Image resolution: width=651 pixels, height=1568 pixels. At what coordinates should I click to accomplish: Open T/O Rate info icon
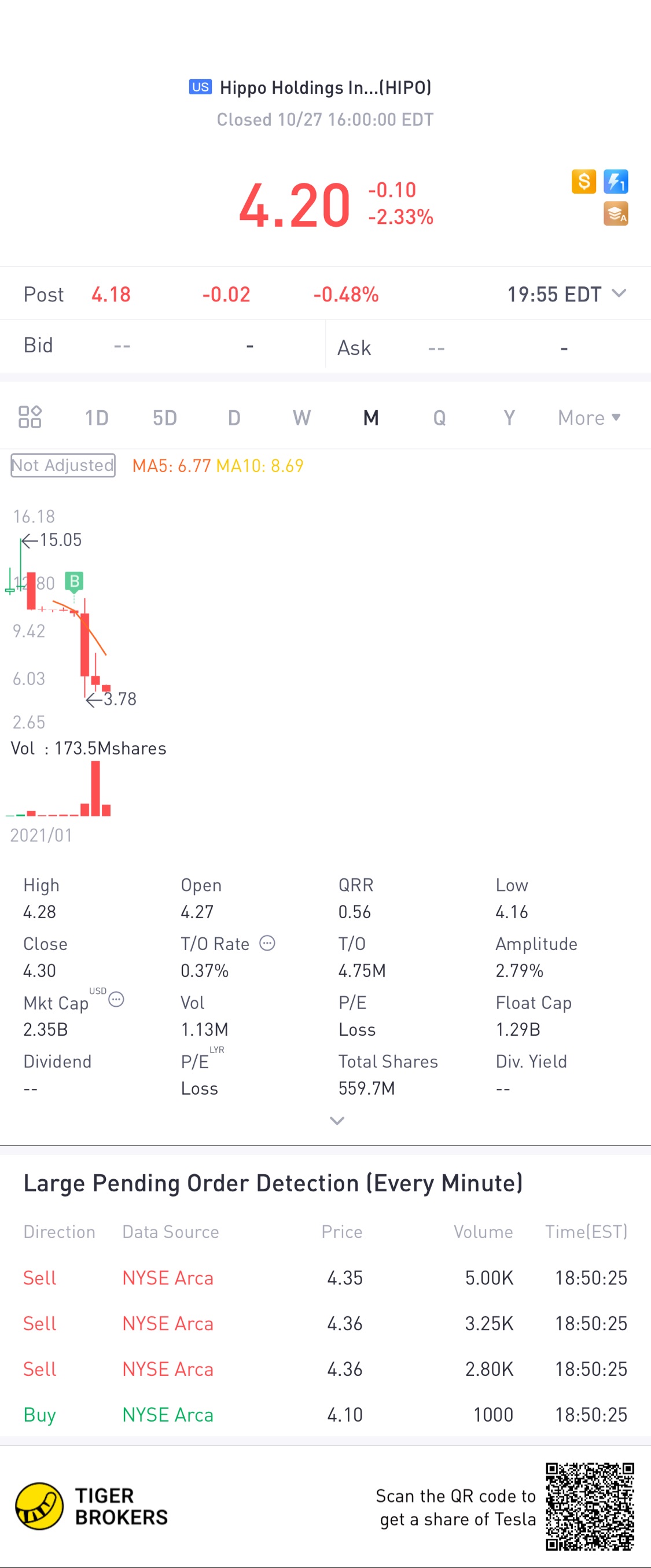[x=267, y=943]
